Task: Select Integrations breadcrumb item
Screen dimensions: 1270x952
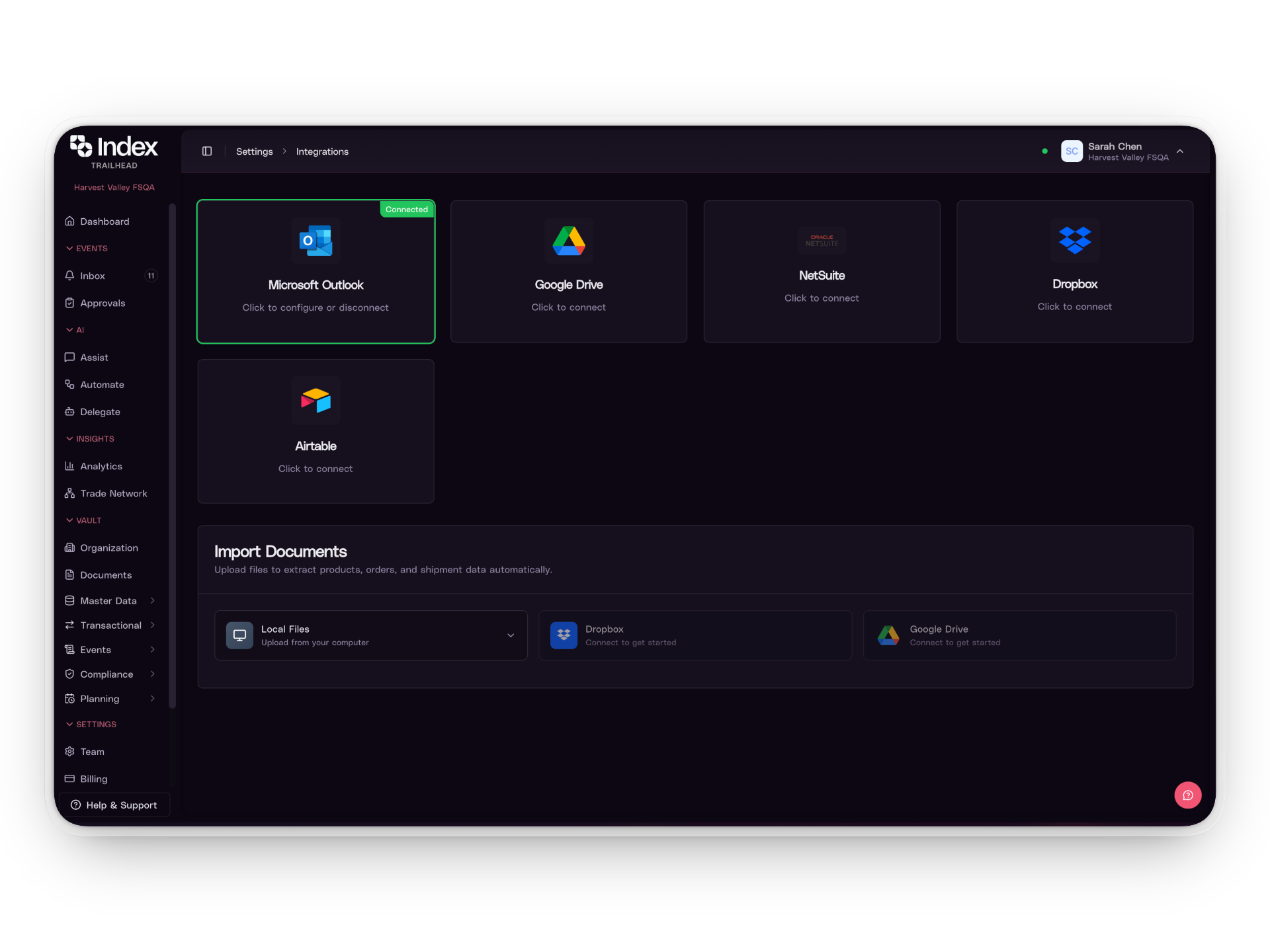Action: click(322, 151)
